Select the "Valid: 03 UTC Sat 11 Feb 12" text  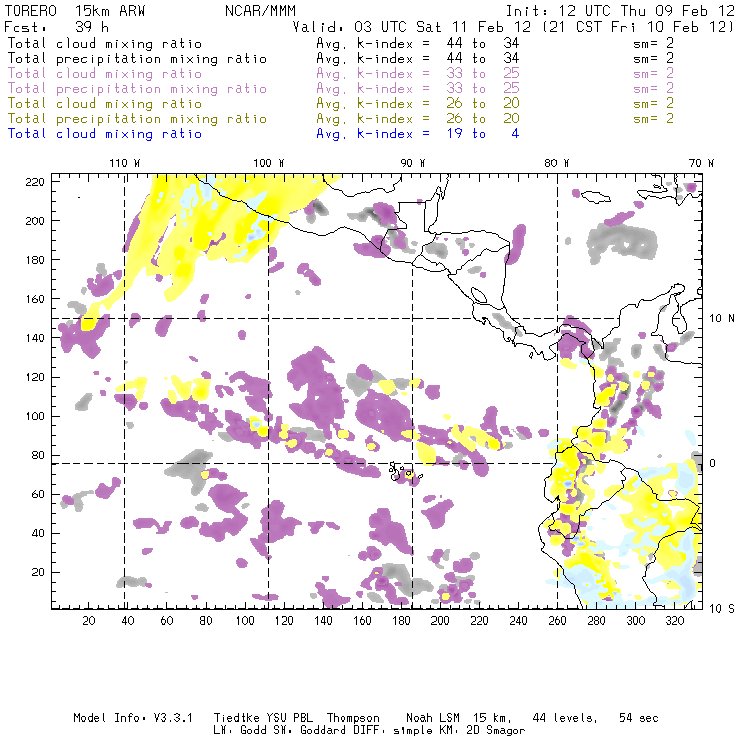point(412,27)
